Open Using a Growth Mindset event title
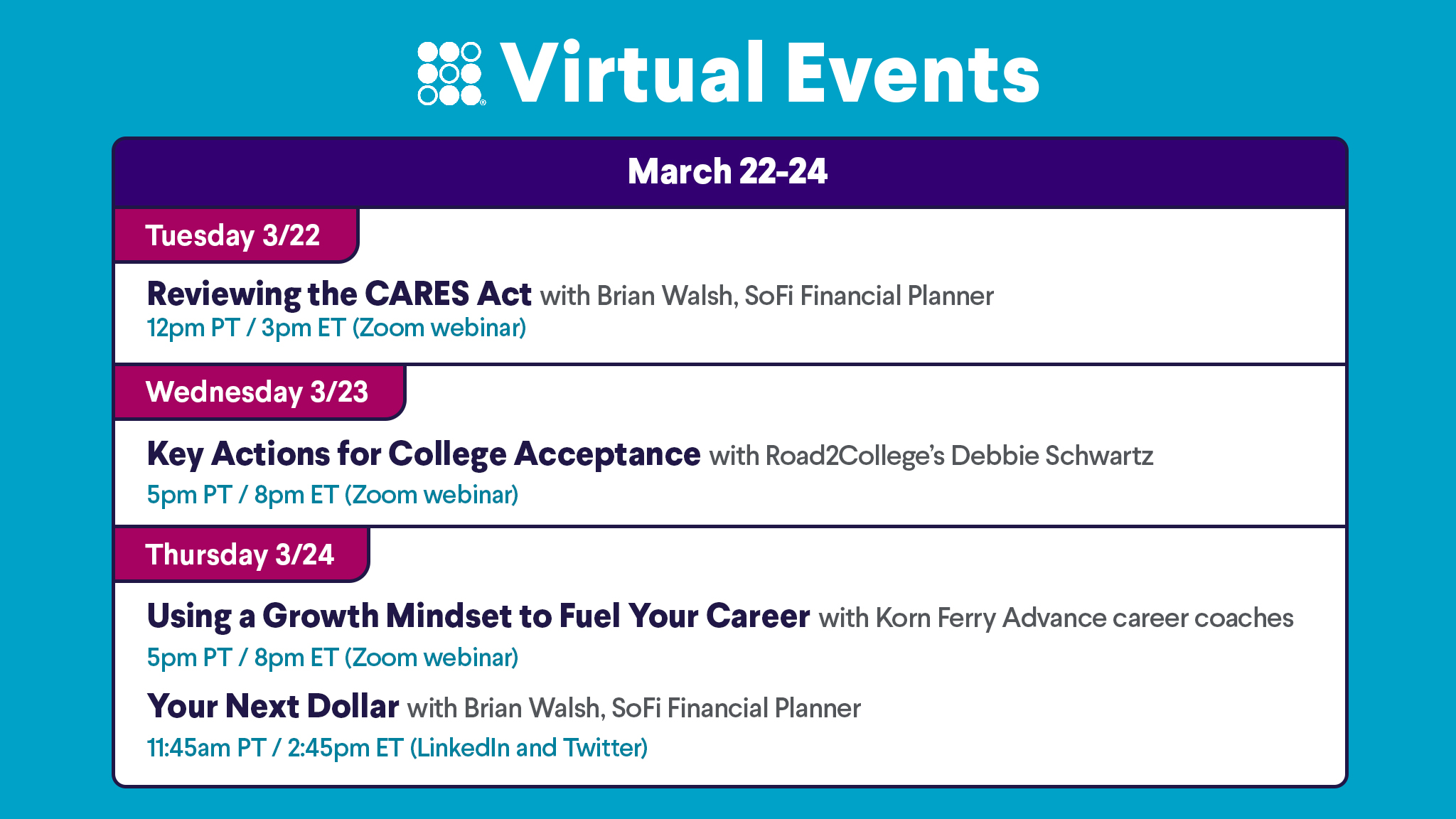 pyautogui.click(x=478, y=616)
